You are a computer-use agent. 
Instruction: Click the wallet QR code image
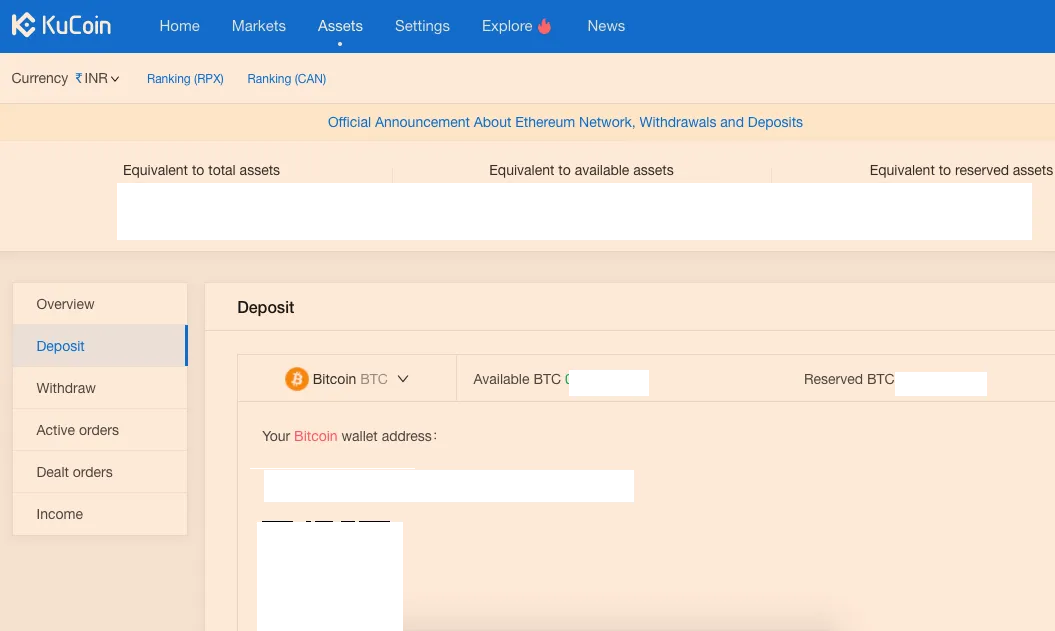point(330,577)
